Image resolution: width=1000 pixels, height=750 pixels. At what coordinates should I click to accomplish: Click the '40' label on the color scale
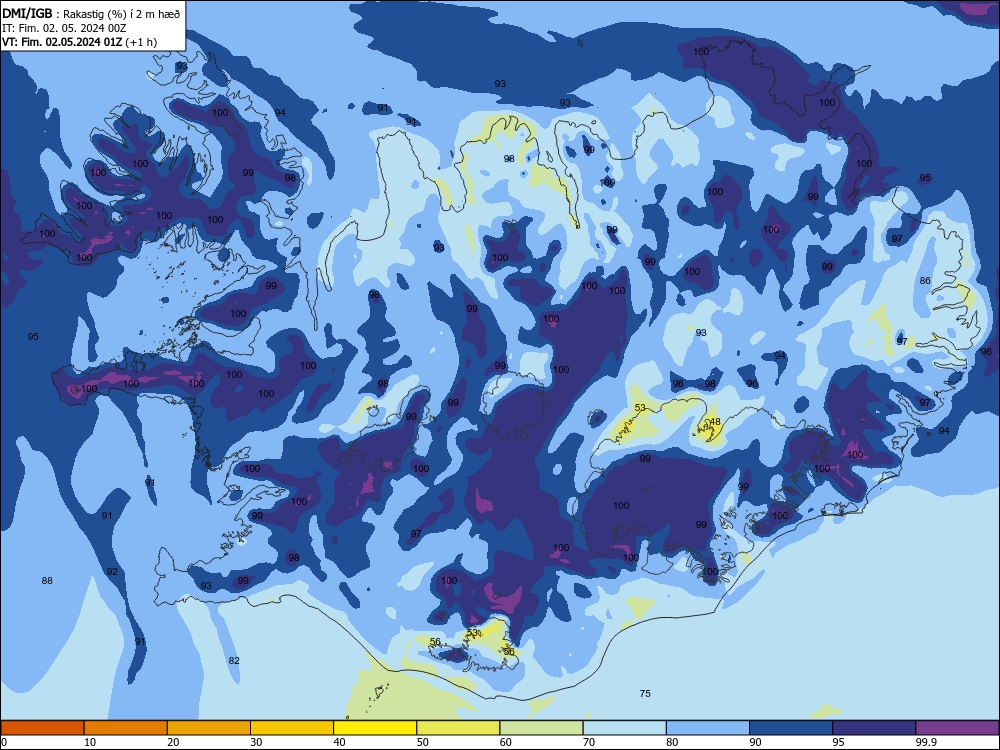tap(339, 742)
